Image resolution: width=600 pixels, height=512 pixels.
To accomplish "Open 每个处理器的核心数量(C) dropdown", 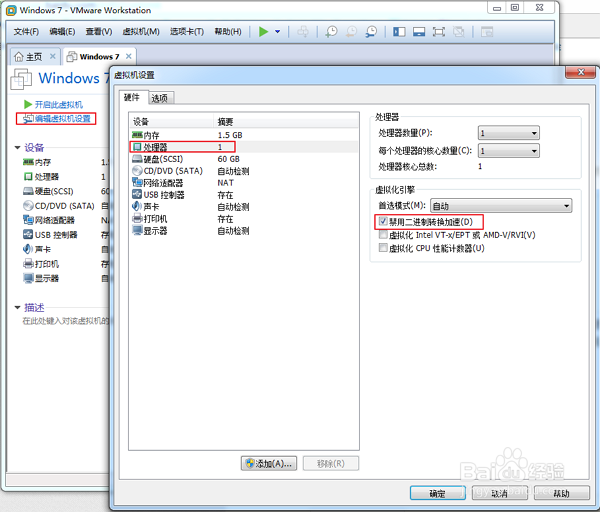I will point(509,151).
